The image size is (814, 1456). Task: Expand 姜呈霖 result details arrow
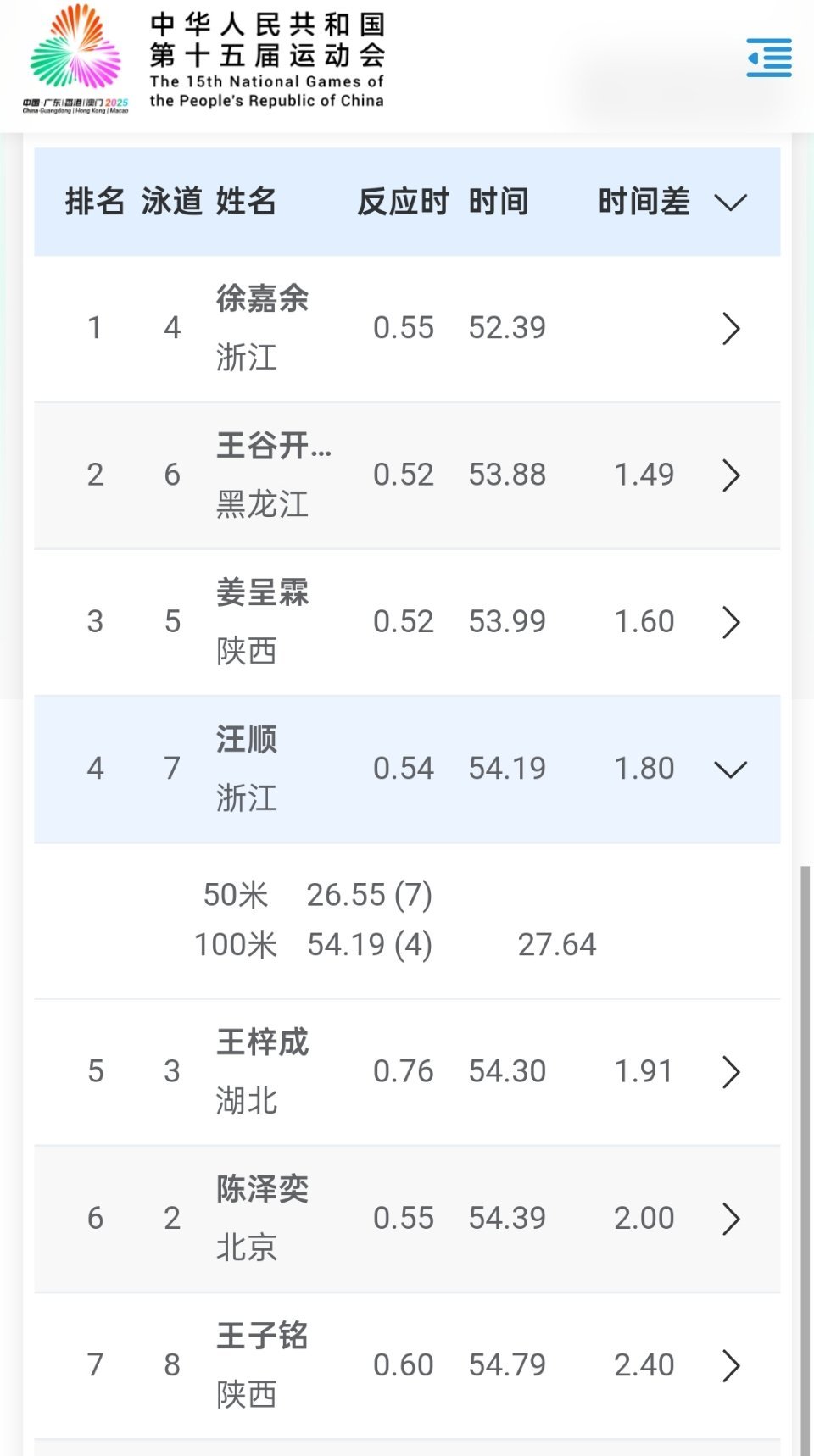731,622
